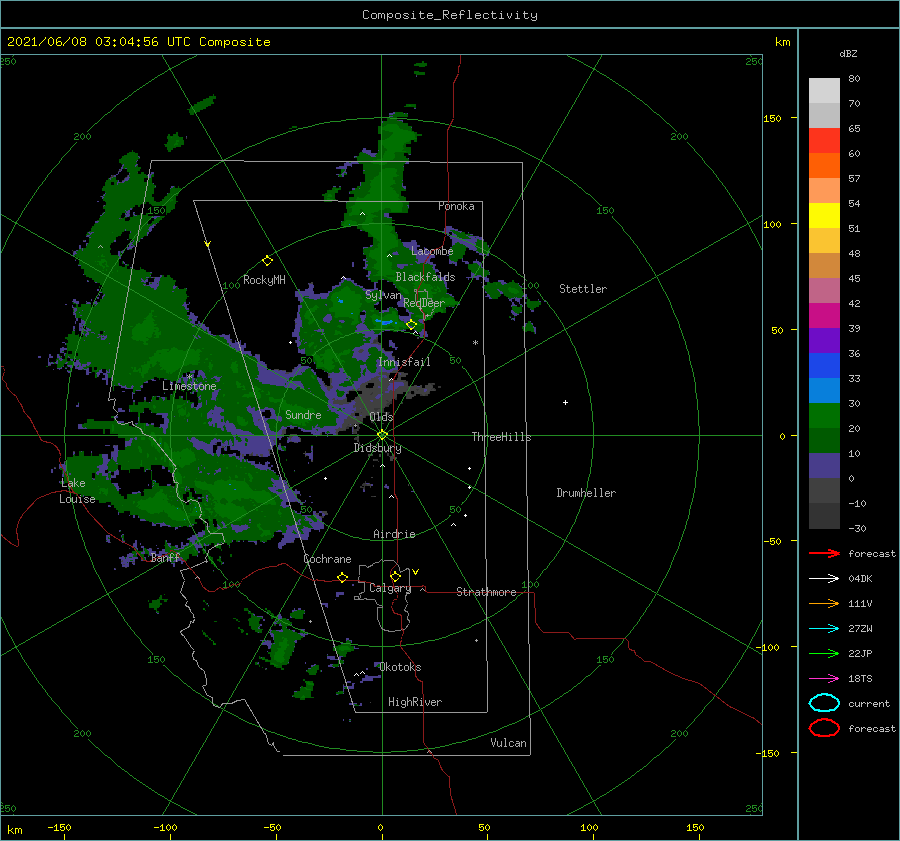The height and width of the screenshot is (841, 900).
Task: Click the white plus marker south of Stettler
Action: click(565, 402)
